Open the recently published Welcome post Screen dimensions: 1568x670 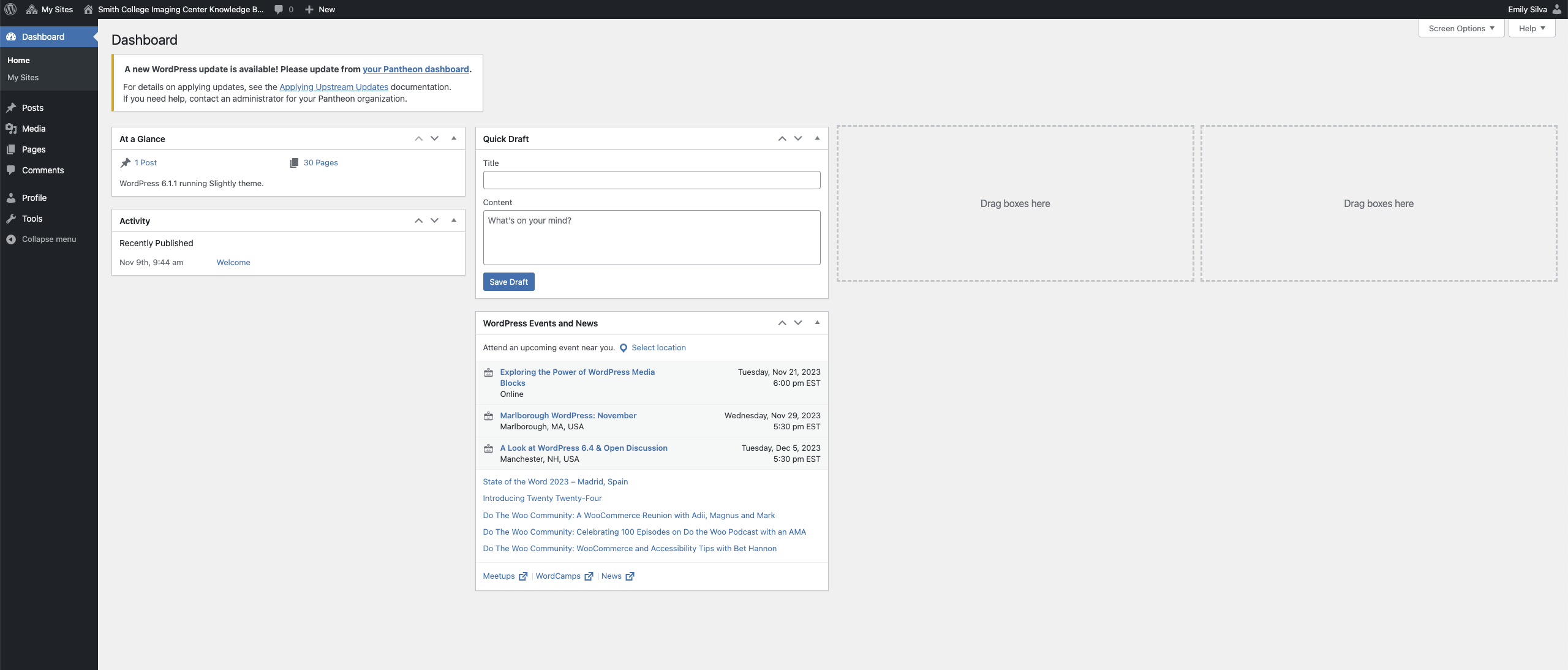point(233,262)
